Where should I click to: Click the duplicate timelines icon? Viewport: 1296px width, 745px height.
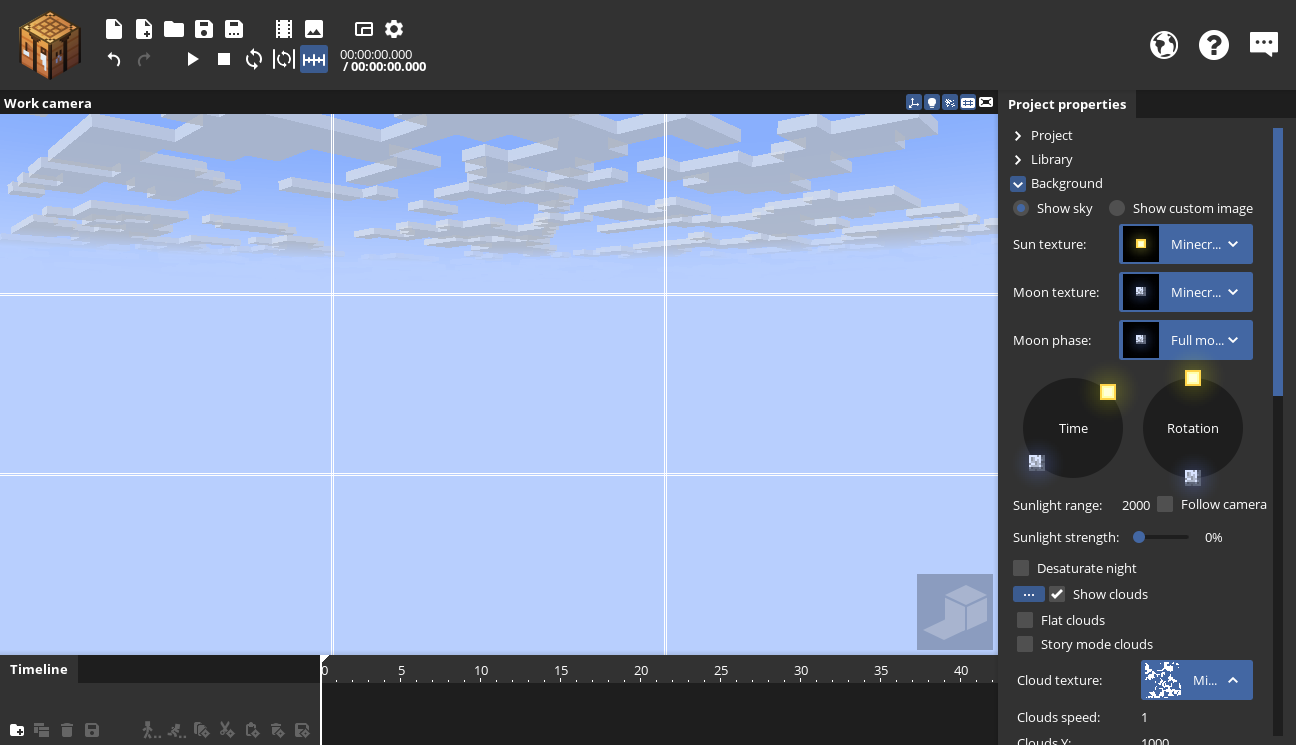pos(42,730)
